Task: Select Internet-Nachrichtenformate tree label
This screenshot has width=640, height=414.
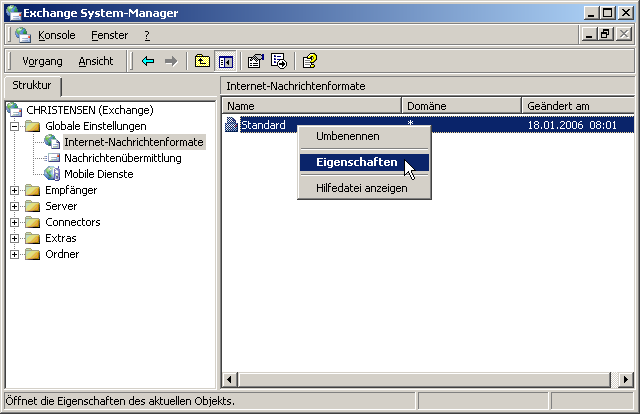Action: [x=133, y=142]
